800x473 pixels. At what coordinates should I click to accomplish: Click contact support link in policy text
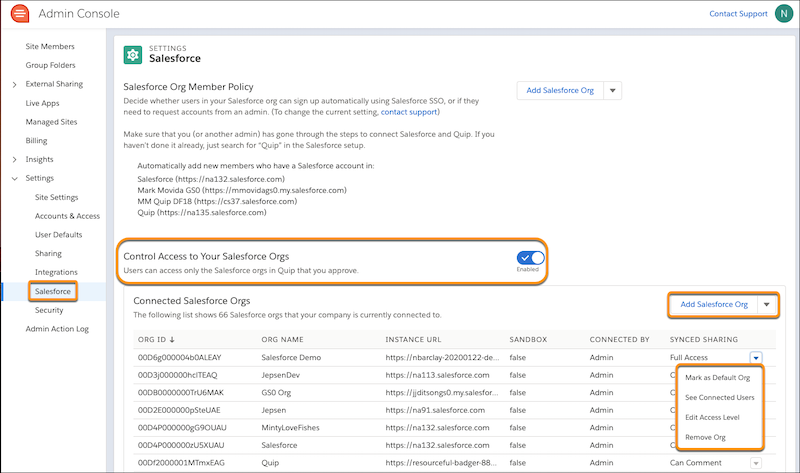(409, 112)
